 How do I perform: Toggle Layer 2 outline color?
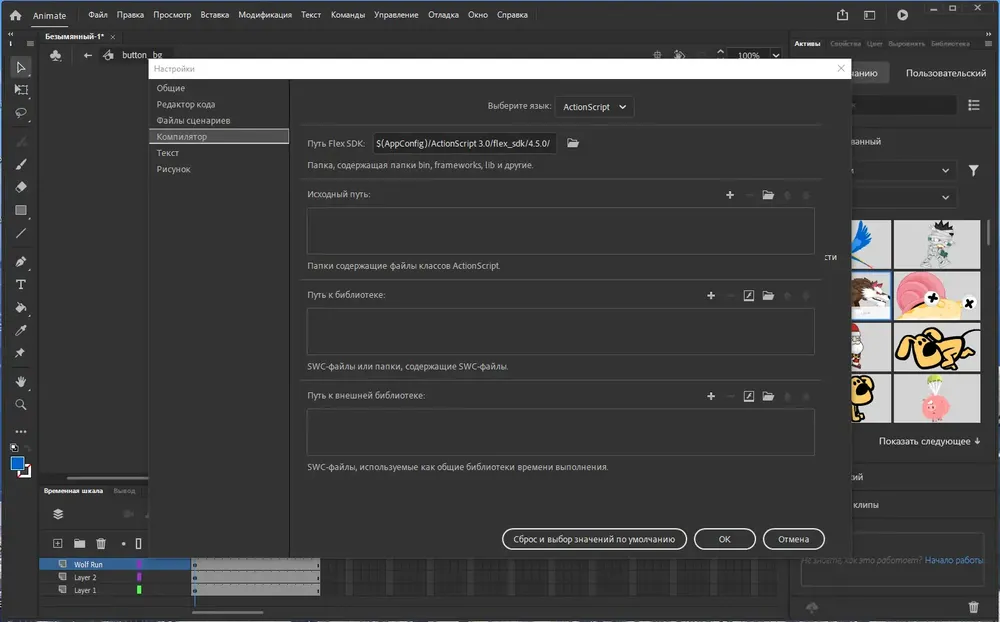(x=139, y=577)
